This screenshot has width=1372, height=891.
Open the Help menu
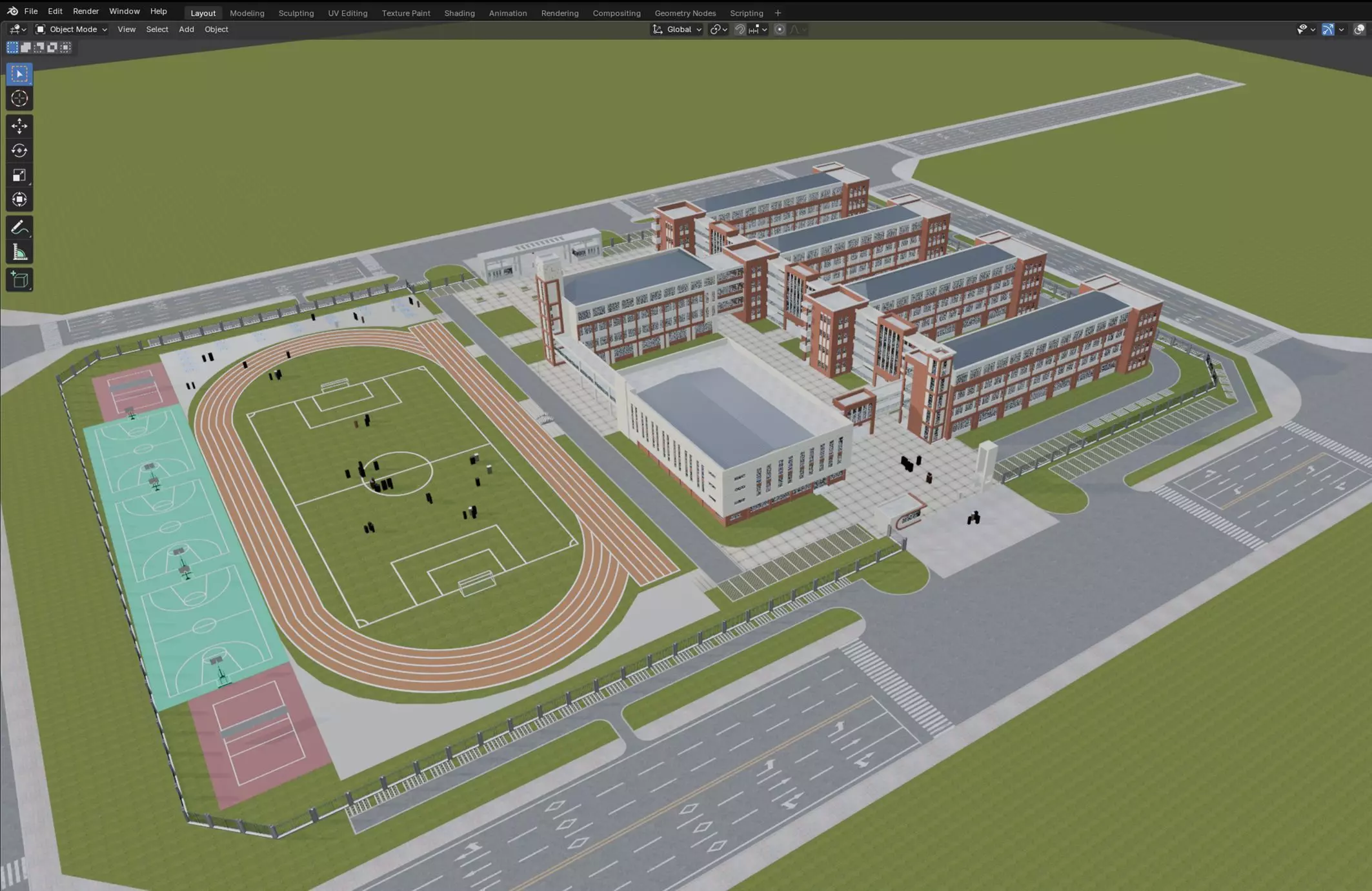(158, 11)
